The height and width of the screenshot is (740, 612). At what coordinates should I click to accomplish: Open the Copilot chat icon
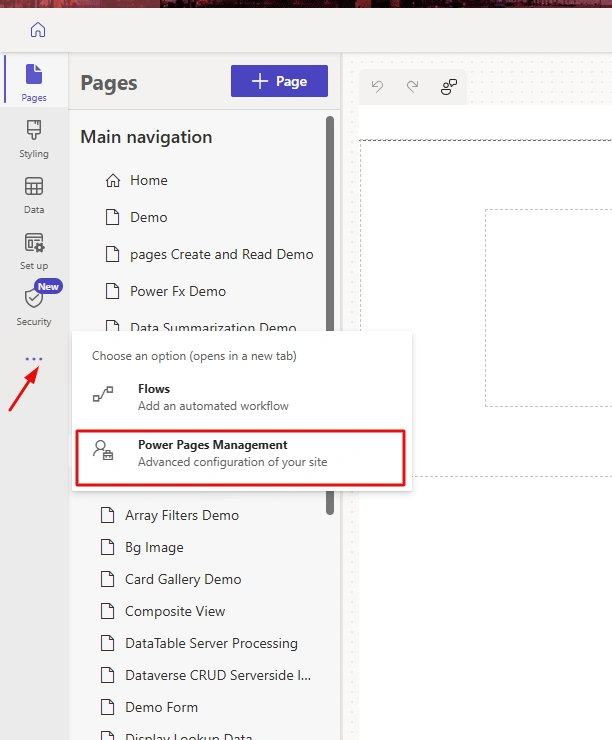coord(449,87)
